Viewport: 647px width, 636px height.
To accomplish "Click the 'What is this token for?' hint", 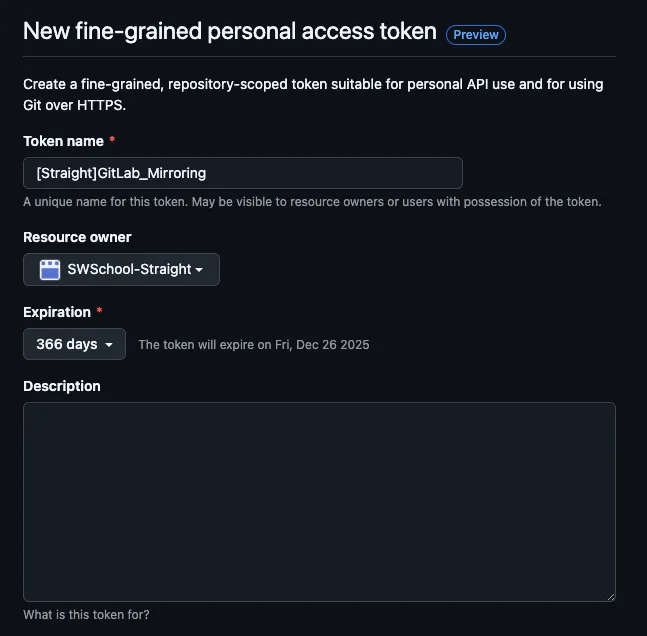I will click(86, 615).
